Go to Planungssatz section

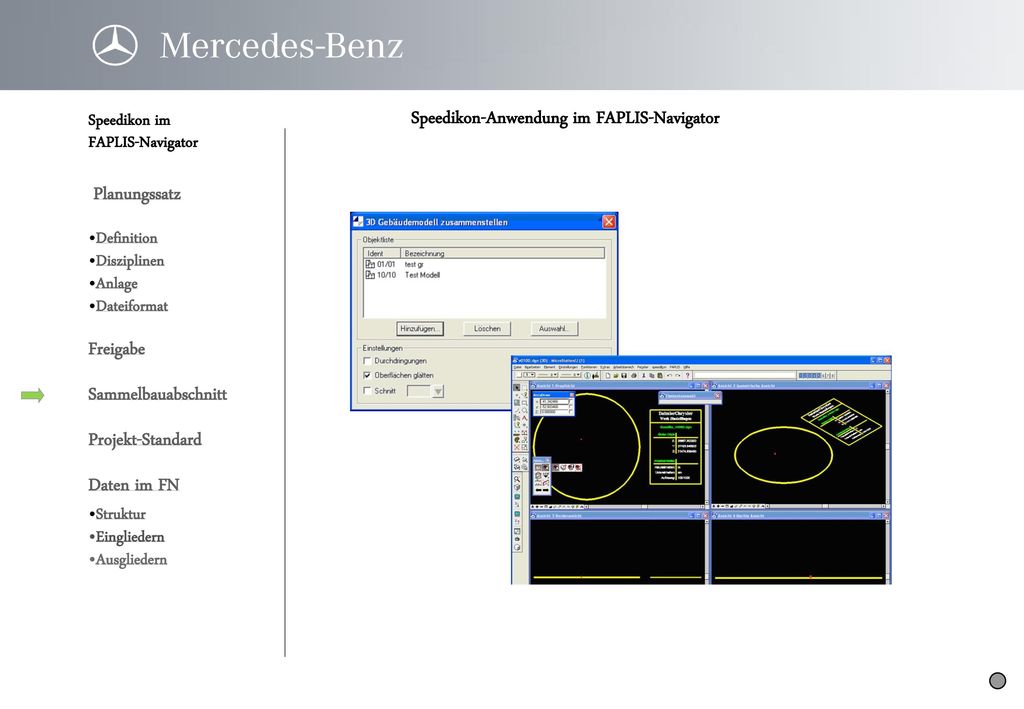tap(136, 194)
